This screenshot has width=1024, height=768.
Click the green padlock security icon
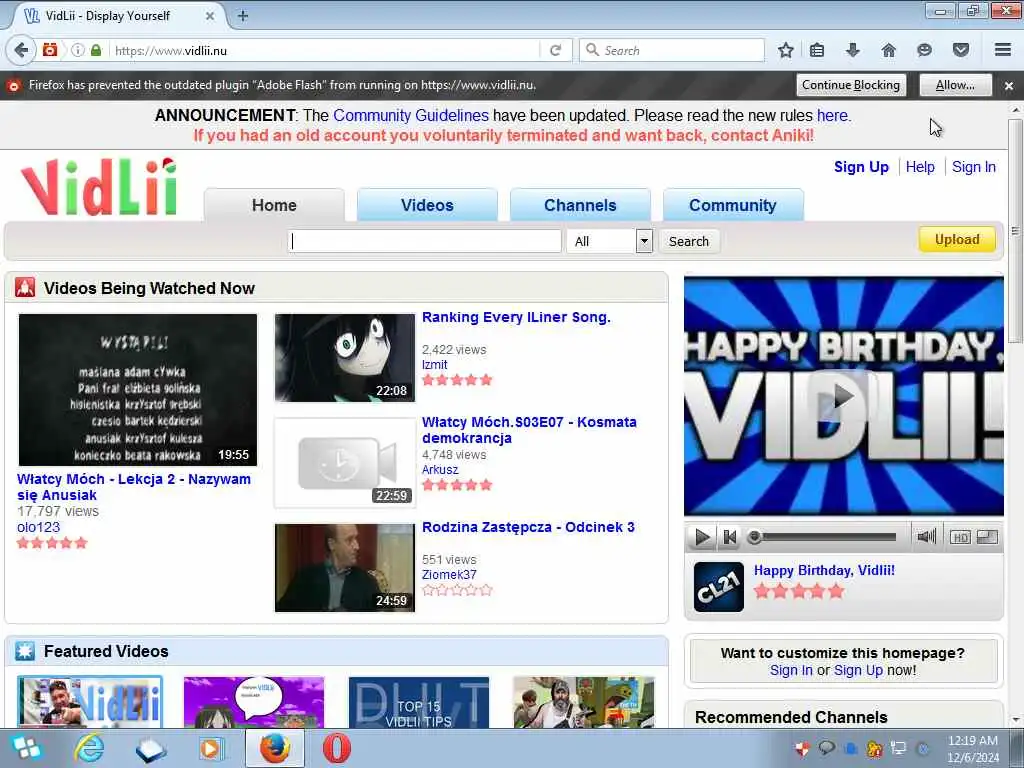pyautogui.click(x=96, y=50)
